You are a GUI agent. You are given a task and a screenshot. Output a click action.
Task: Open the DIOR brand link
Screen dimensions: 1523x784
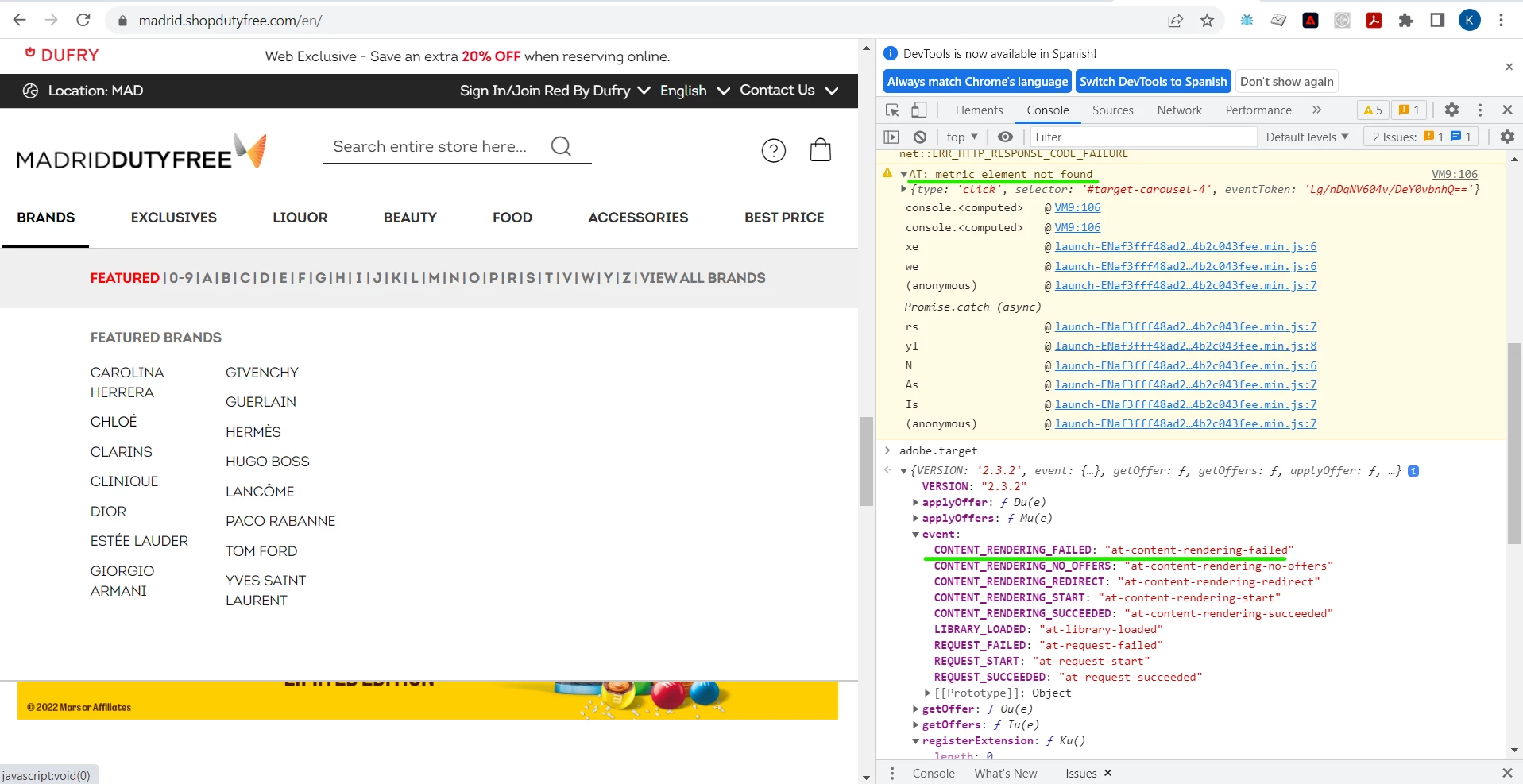(108, 512)
